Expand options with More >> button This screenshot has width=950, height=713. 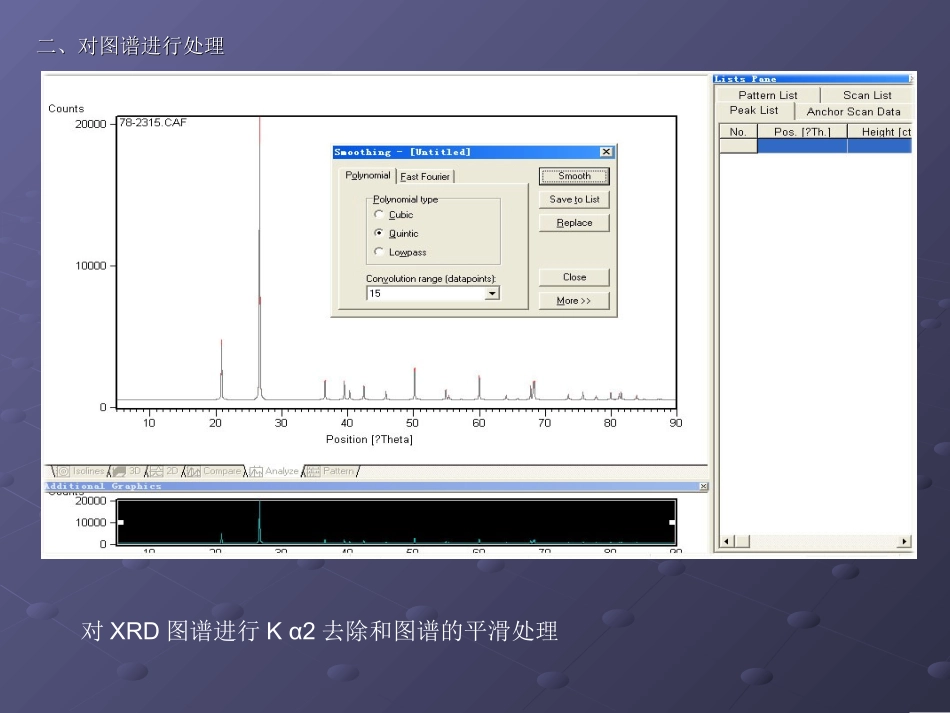coord(574,300)
